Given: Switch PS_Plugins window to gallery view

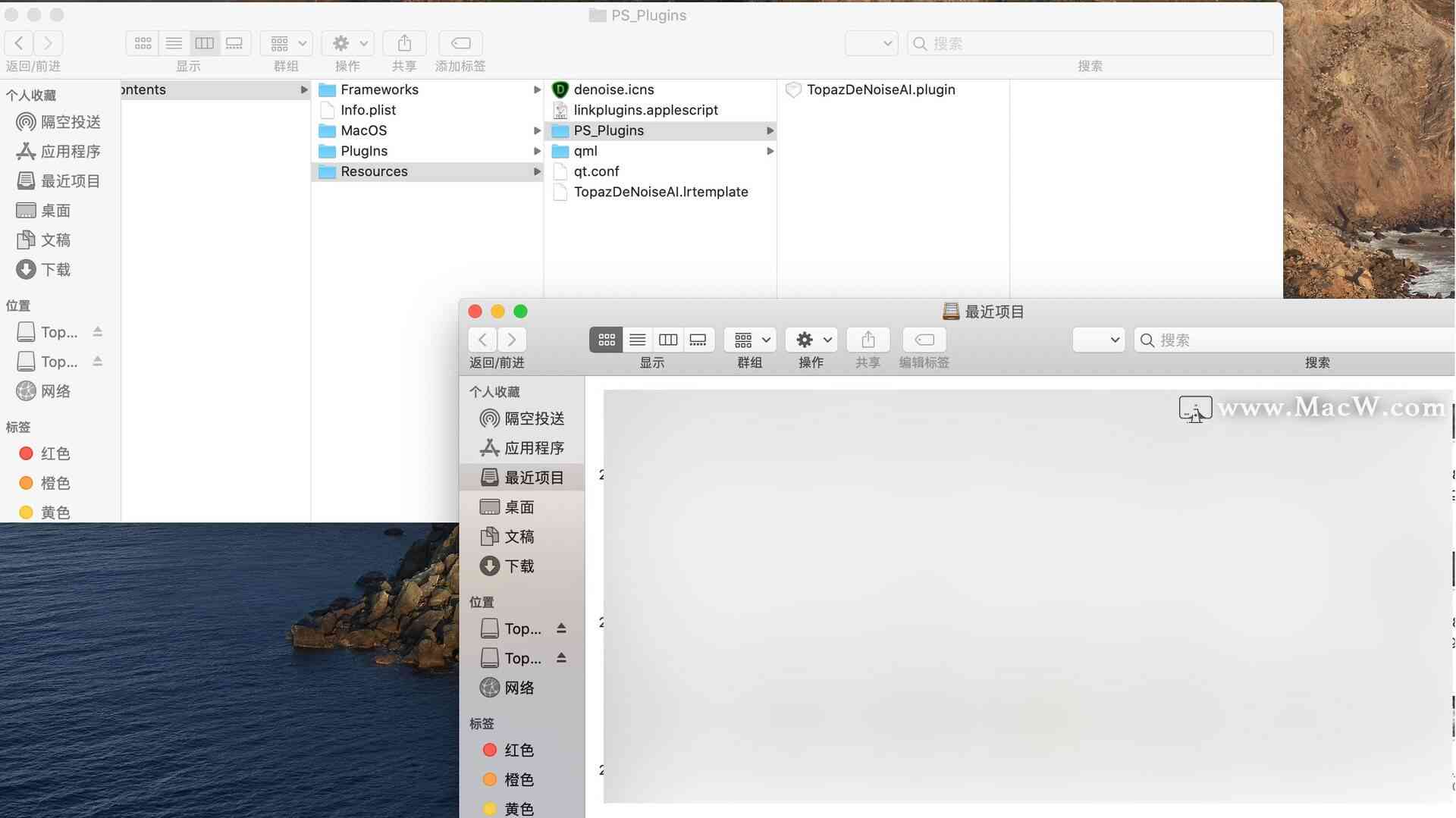Looking at the screenshot, I should coord(234,43).
